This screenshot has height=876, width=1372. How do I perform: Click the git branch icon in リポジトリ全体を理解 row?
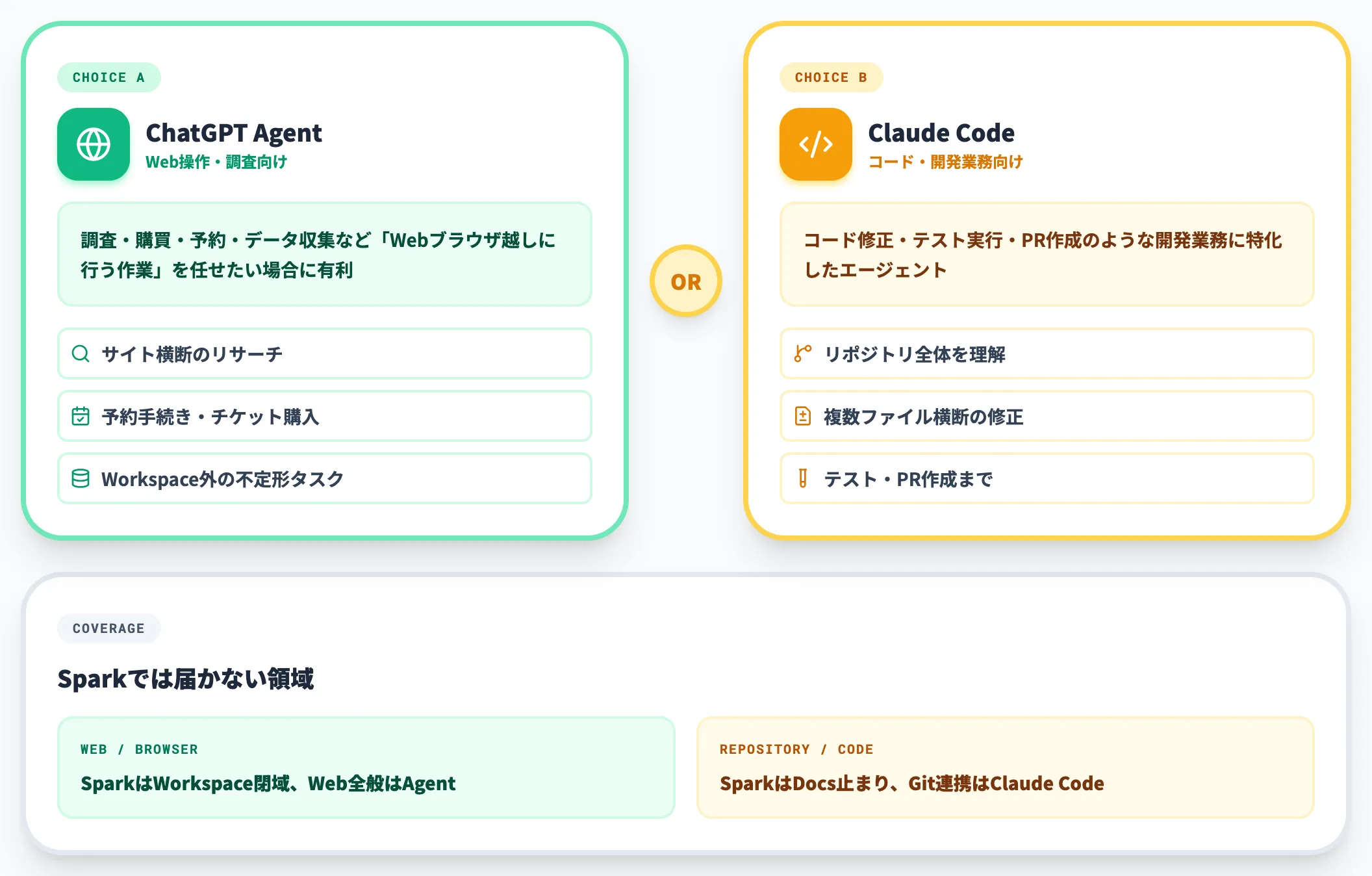click(x=803, y=354)
